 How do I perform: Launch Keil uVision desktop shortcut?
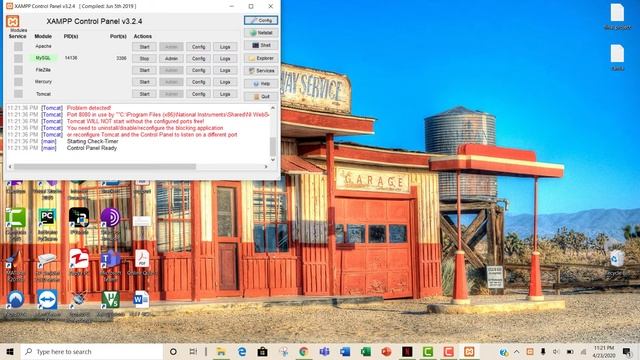pyautogui.click(x=110, y=300)
